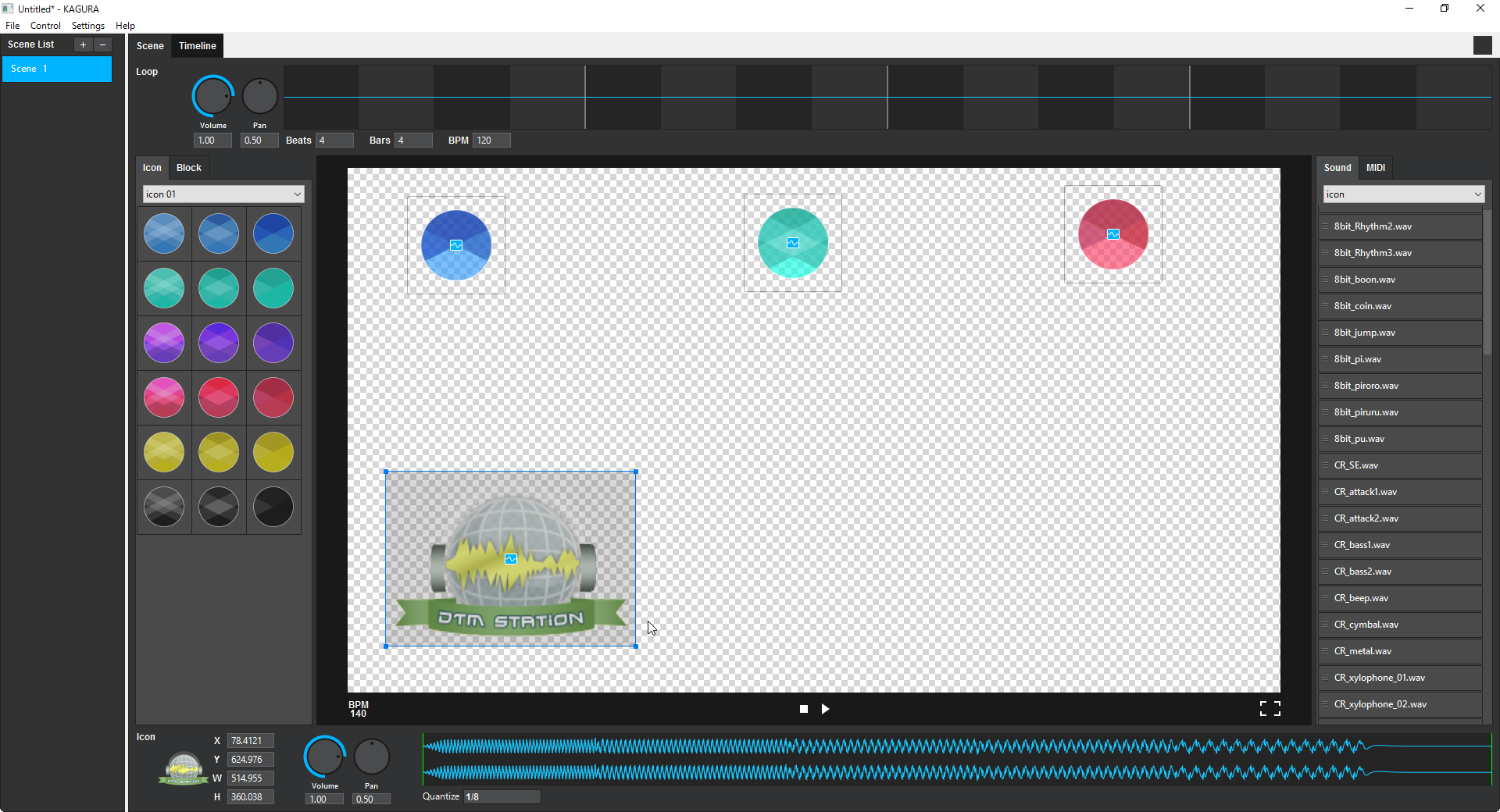This screenshot has height=812, width=1500.
Task: Pick the dark yellow palette icon
Action: coord(273,452)
